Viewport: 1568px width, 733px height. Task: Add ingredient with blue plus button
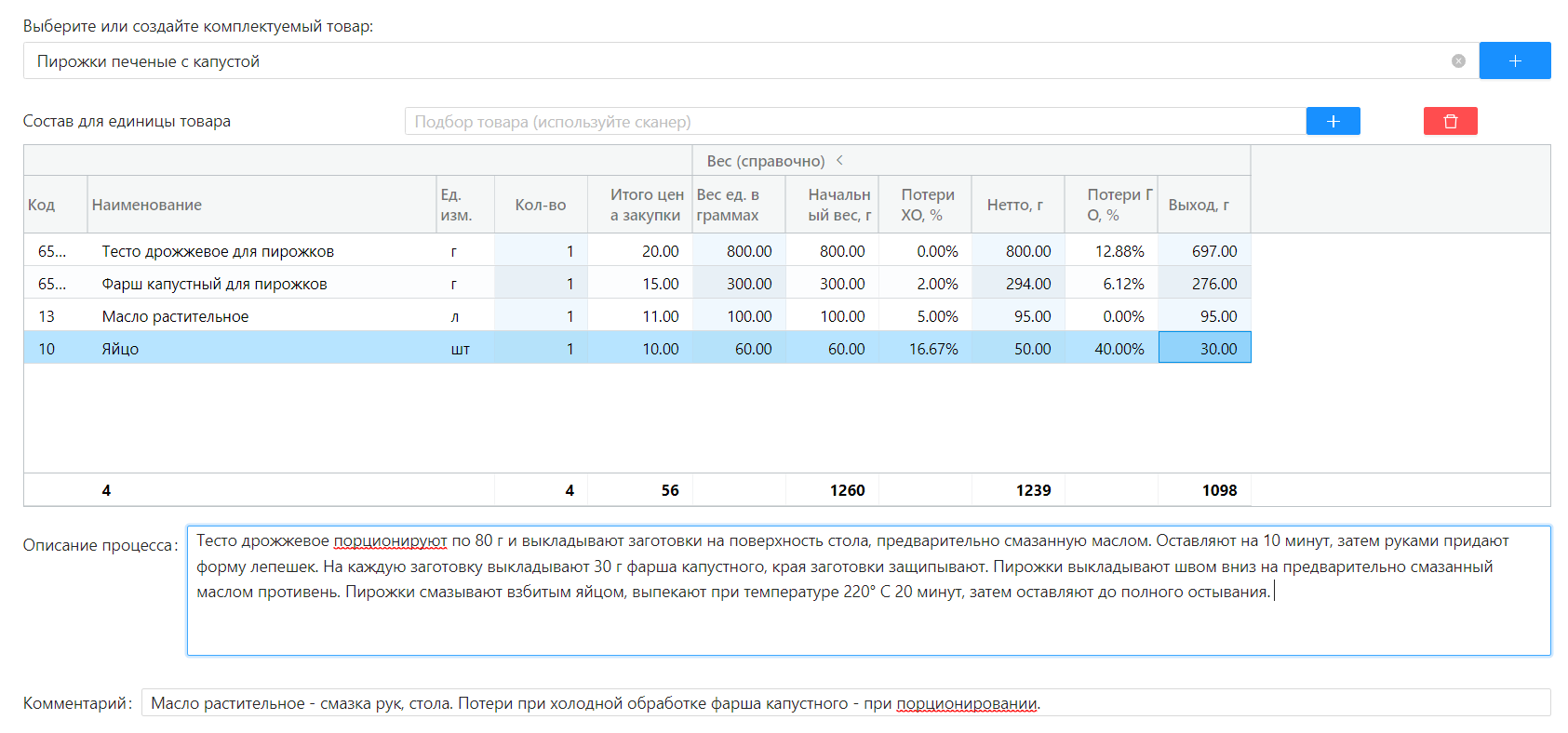(x=1333, y=121)
